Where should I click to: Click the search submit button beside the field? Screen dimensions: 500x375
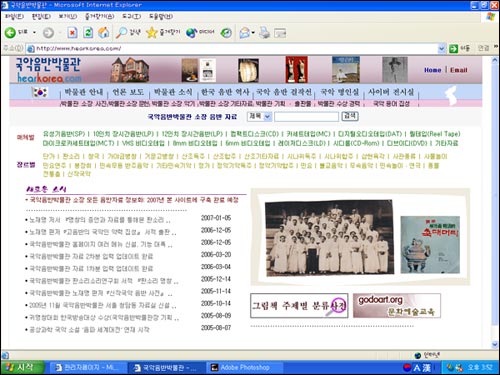coord(350,116)
